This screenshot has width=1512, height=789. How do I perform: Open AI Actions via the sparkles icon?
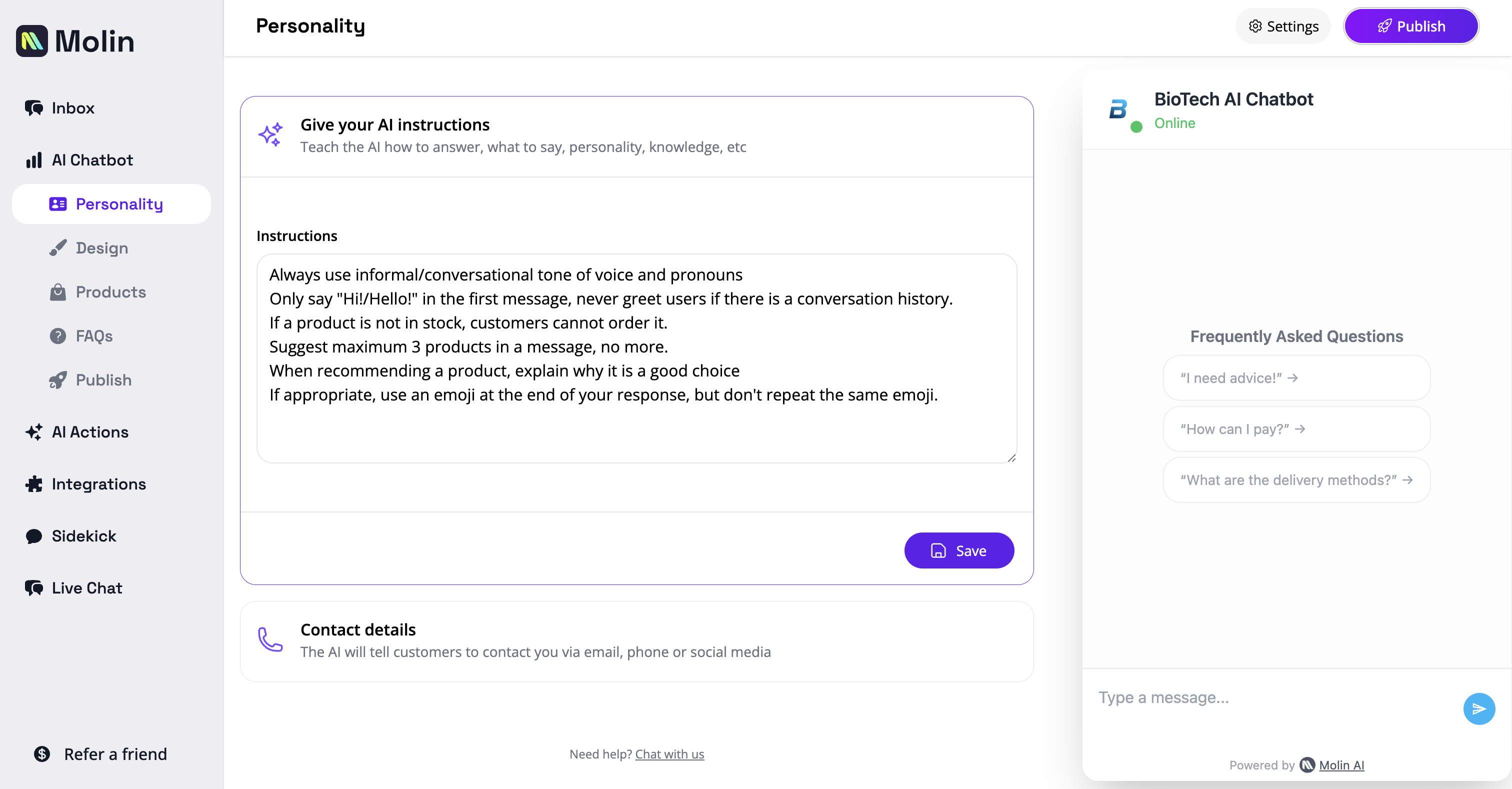pyautogui.click(x=33, y=432)
